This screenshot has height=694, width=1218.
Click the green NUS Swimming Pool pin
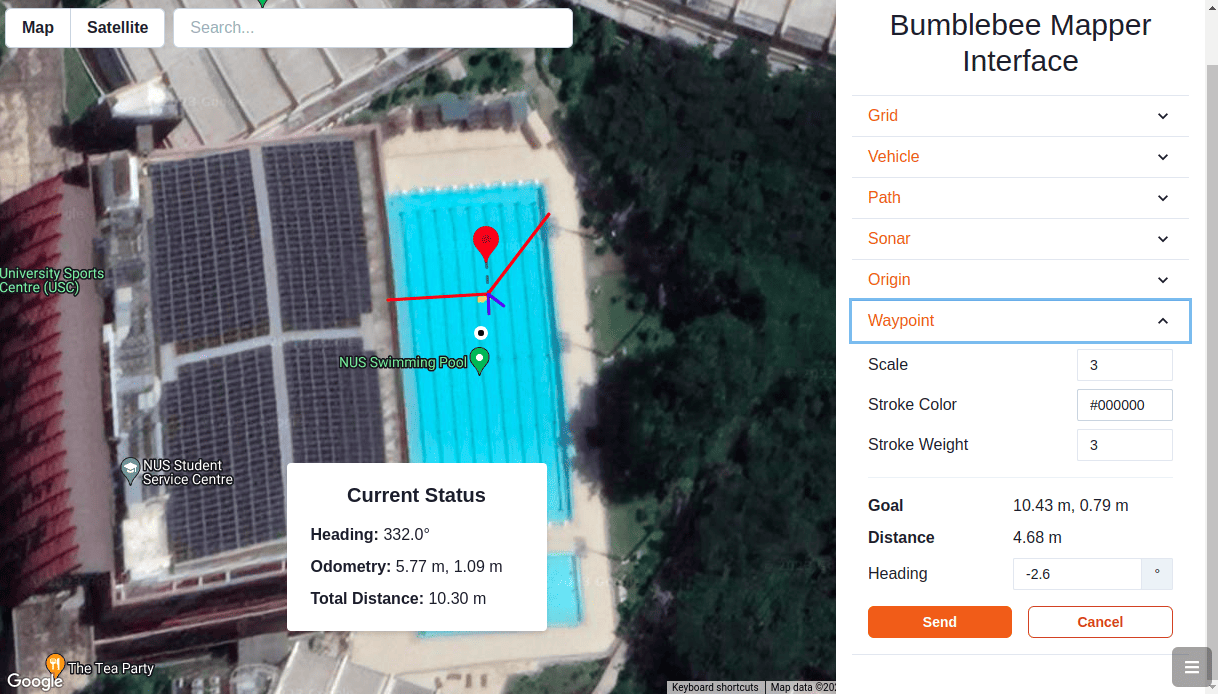(480, 359)
